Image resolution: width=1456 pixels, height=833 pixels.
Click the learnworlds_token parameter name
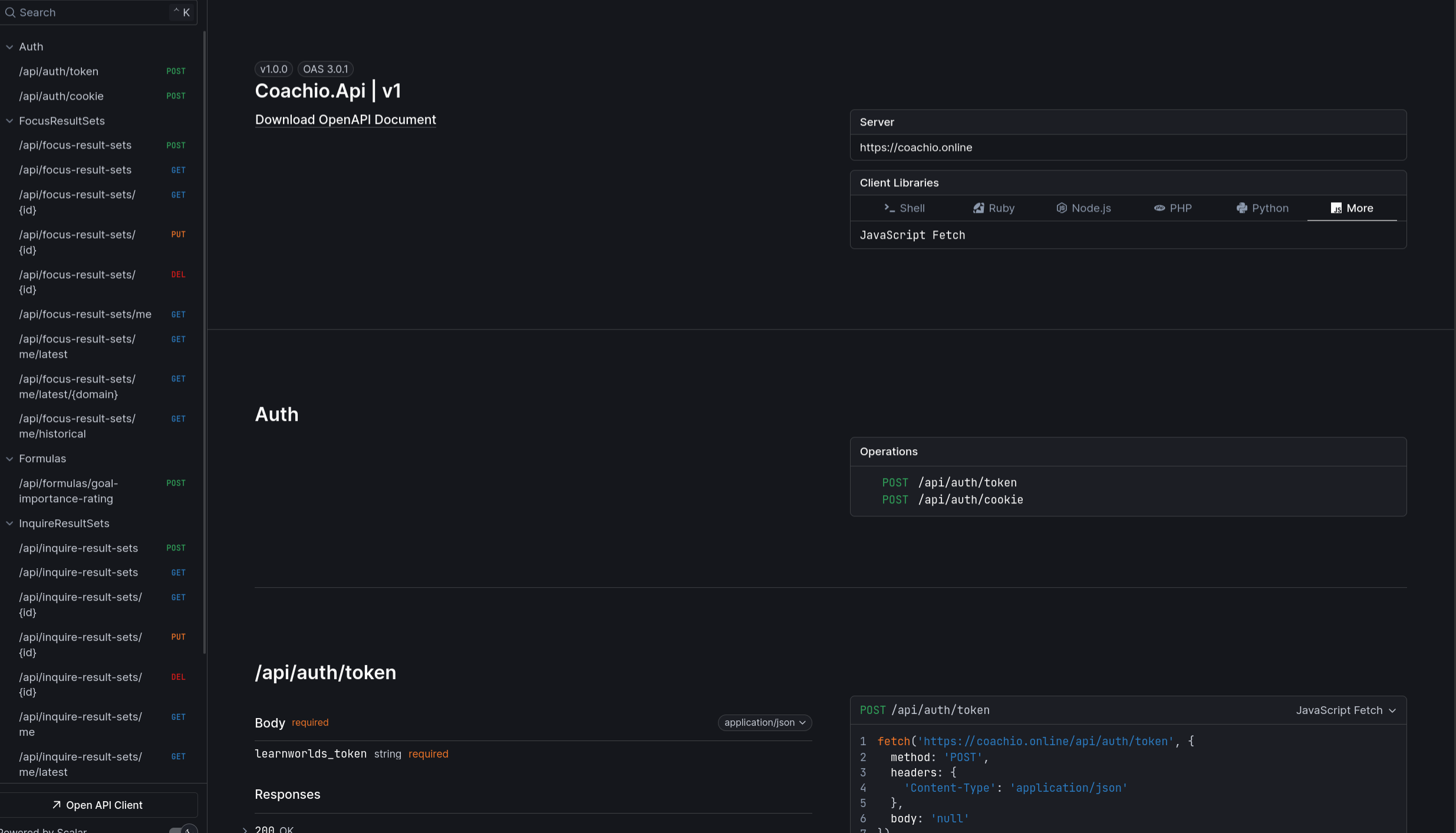[x=311, y=754]
